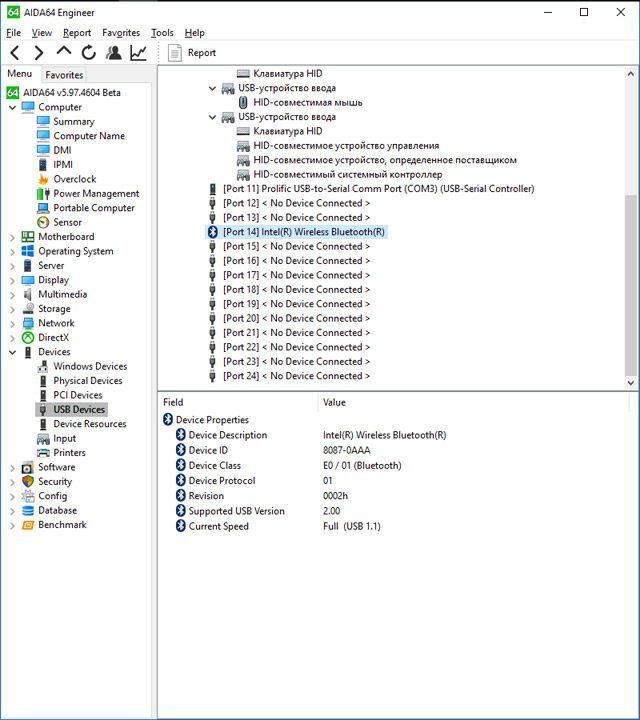Viewport: 640px width, 720px height.
Task: Open the Help menu
Action: [x=195, y=33]
